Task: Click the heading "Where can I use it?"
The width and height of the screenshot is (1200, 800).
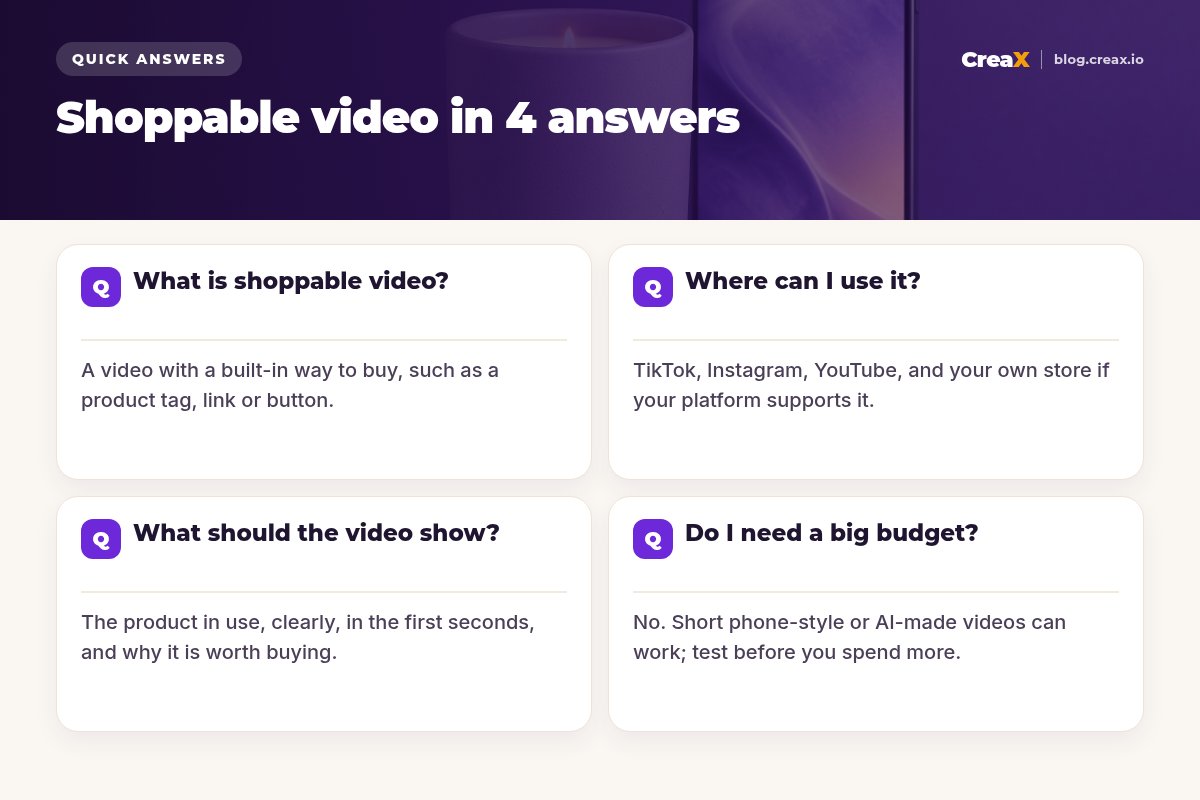Action: (x=803, y=281)
